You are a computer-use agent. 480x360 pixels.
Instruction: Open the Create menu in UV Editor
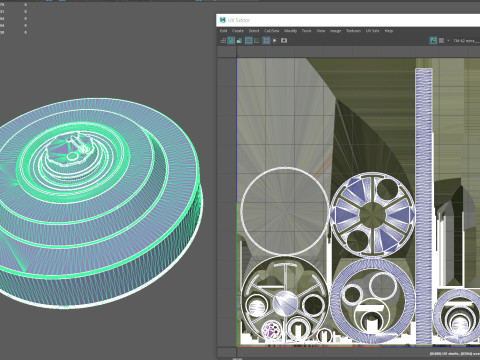click(238, 31)
